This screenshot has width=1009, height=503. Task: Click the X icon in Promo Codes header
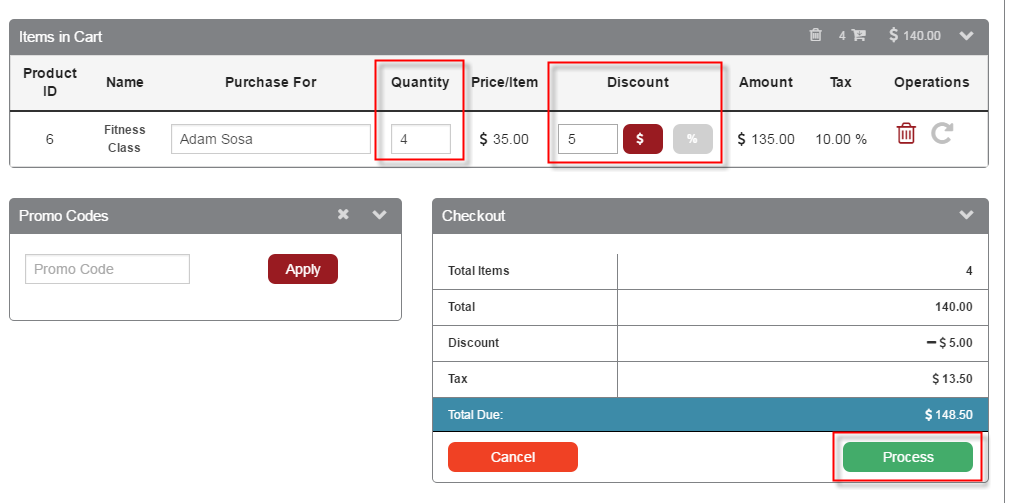pyautogui.click(x=343, y=215)
